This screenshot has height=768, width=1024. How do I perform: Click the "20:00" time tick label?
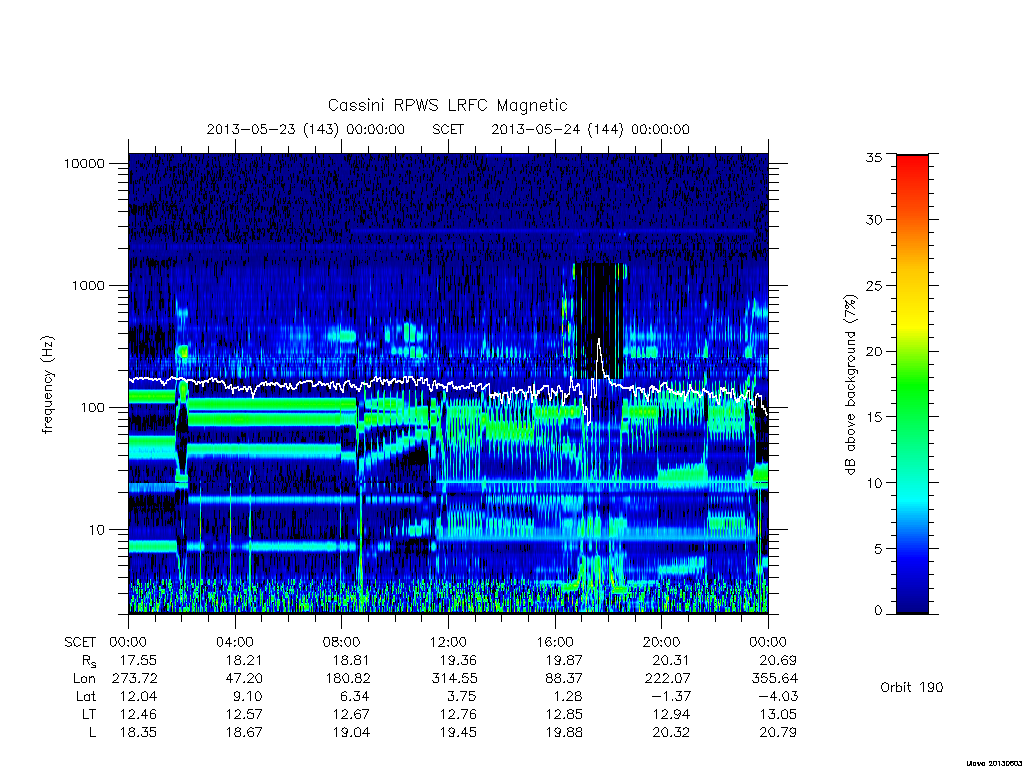point(662,643)
